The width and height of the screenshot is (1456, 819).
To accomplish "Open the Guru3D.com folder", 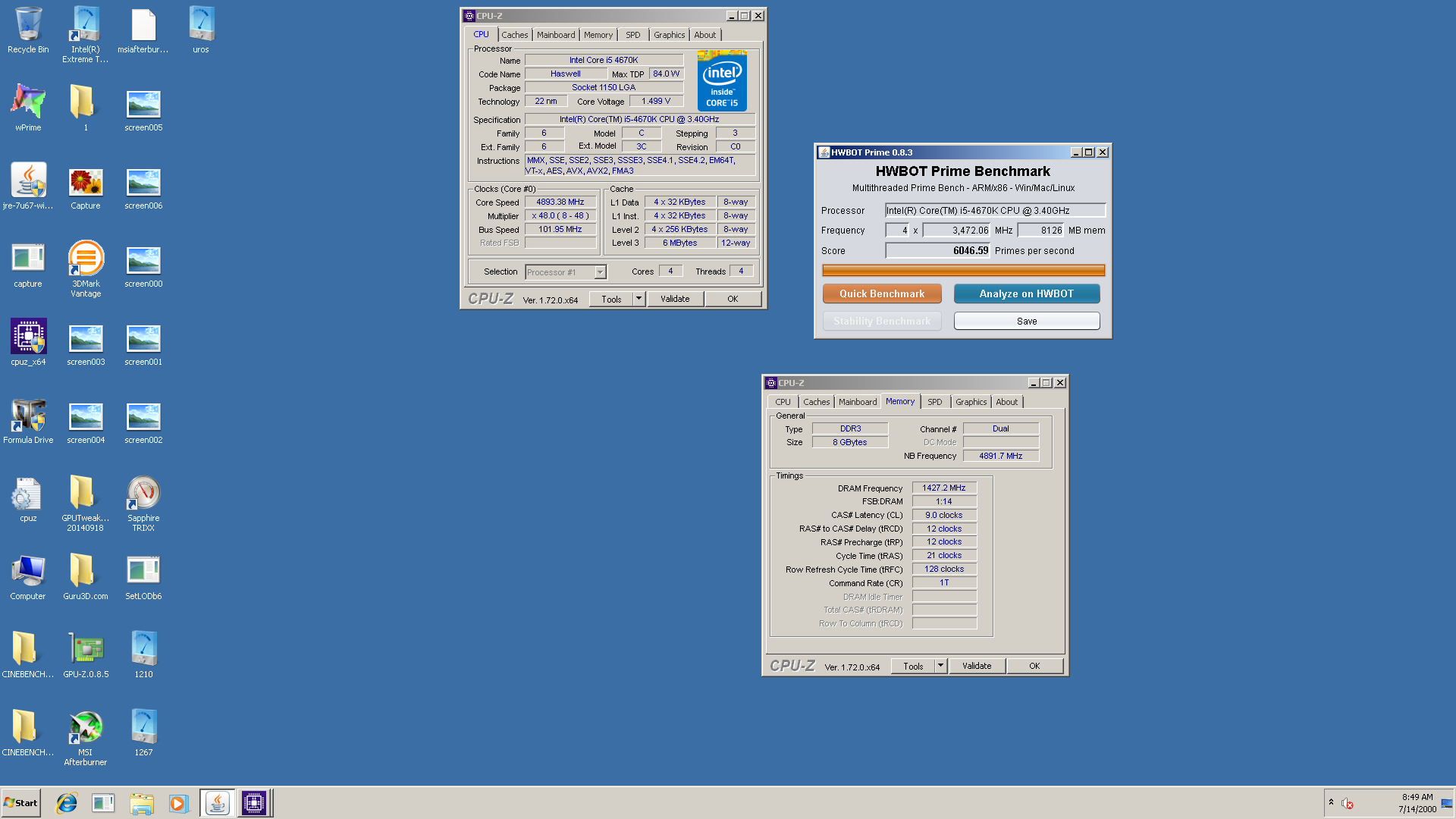I will coord(86,576).
